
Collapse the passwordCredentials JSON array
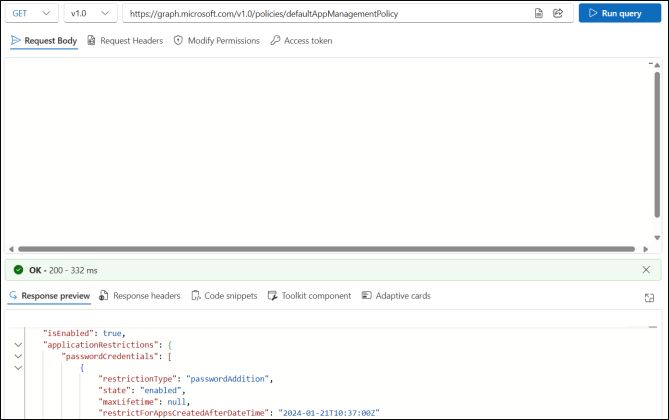pos(18,356)
